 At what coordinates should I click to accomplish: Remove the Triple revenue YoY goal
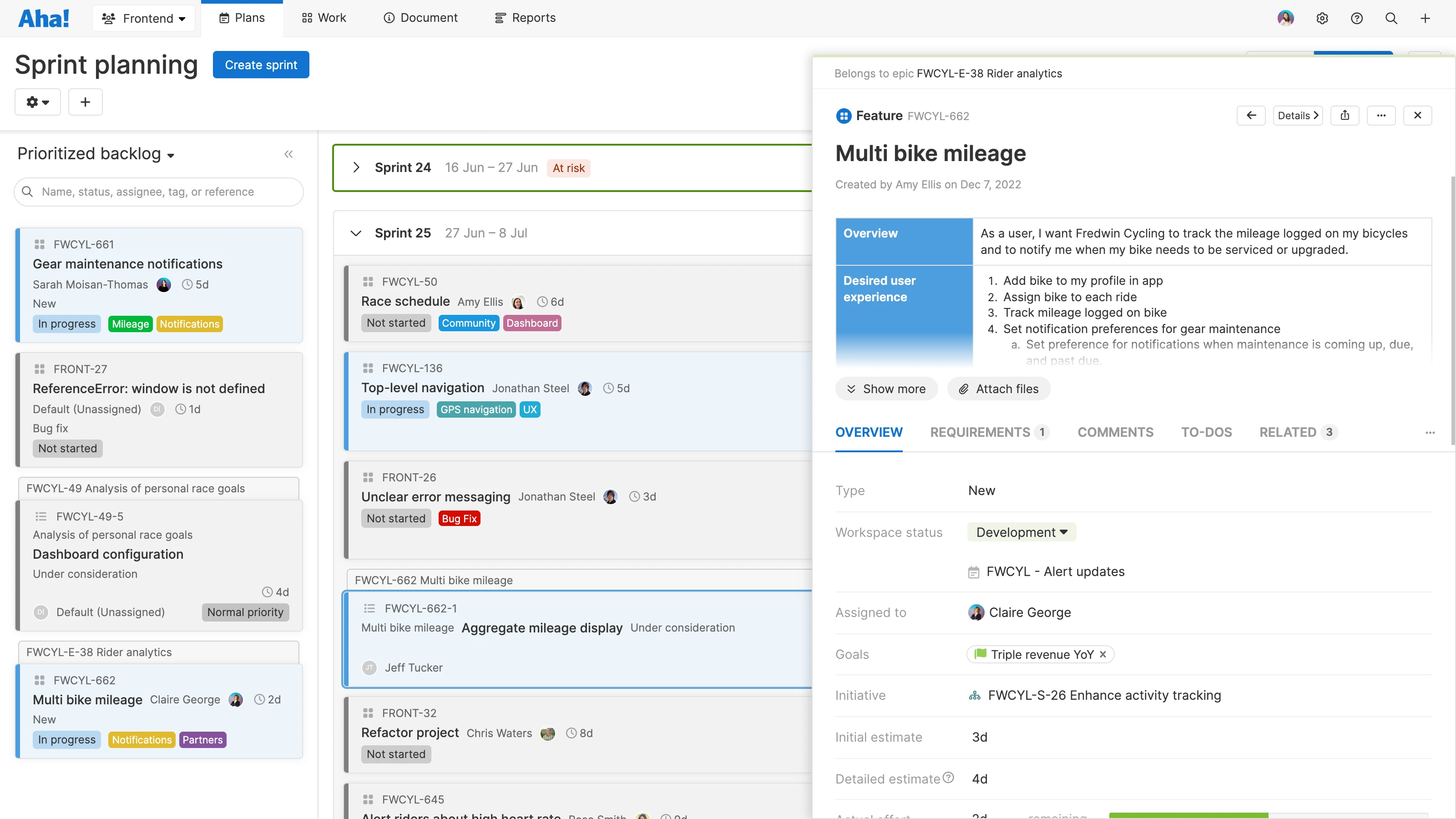point(1103,654)
